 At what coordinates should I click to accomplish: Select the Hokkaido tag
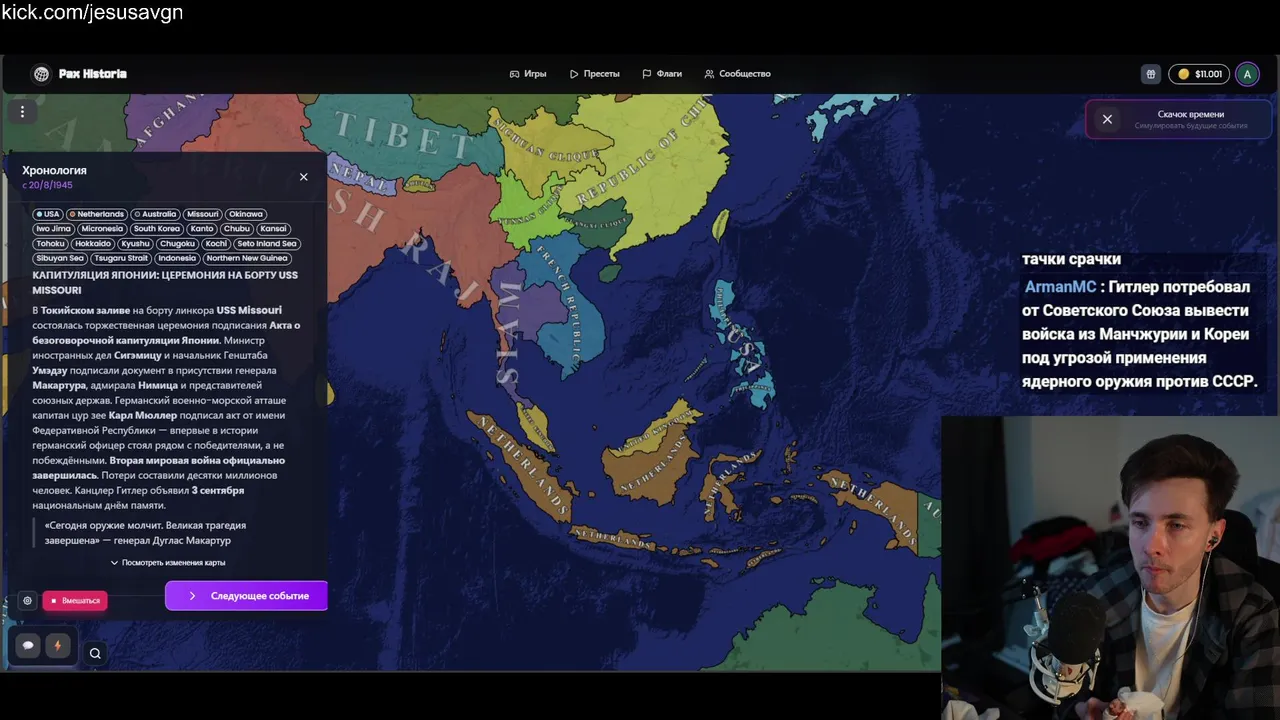click(x=93, y=244)
